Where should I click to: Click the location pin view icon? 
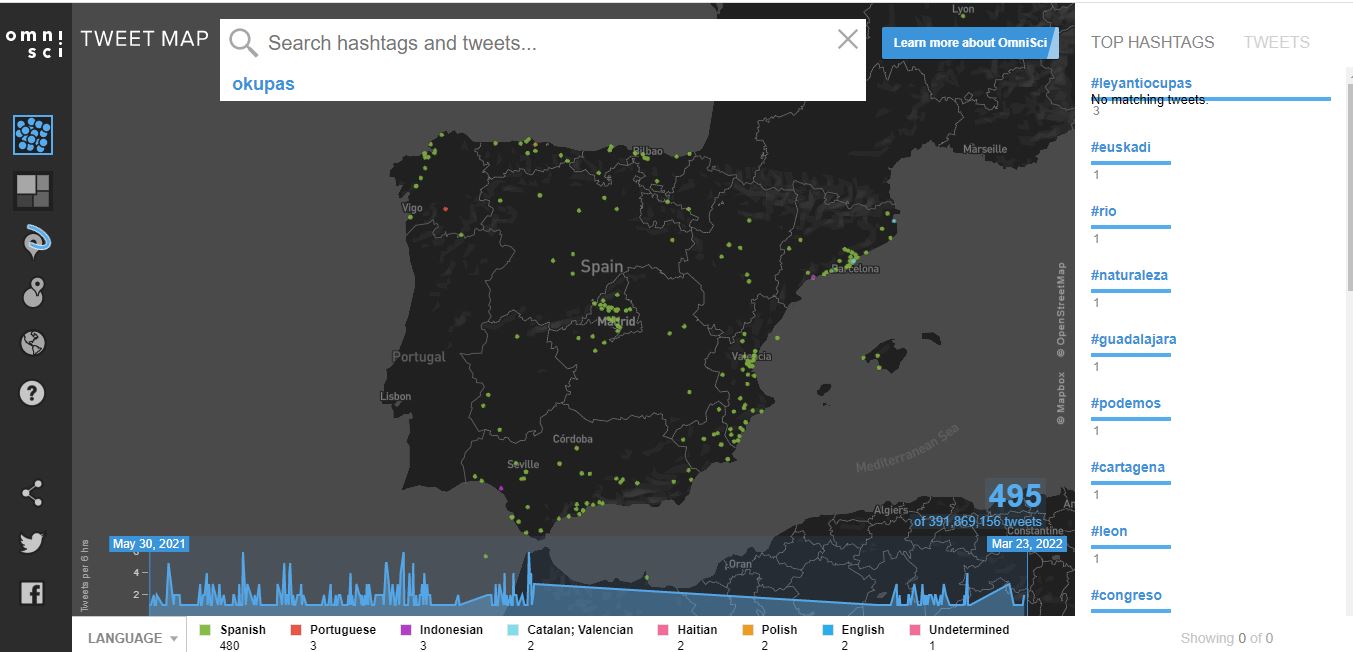(33, 292)
